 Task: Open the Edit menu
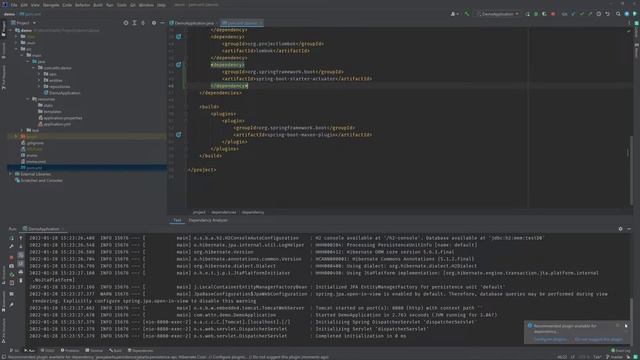(24, 5)
